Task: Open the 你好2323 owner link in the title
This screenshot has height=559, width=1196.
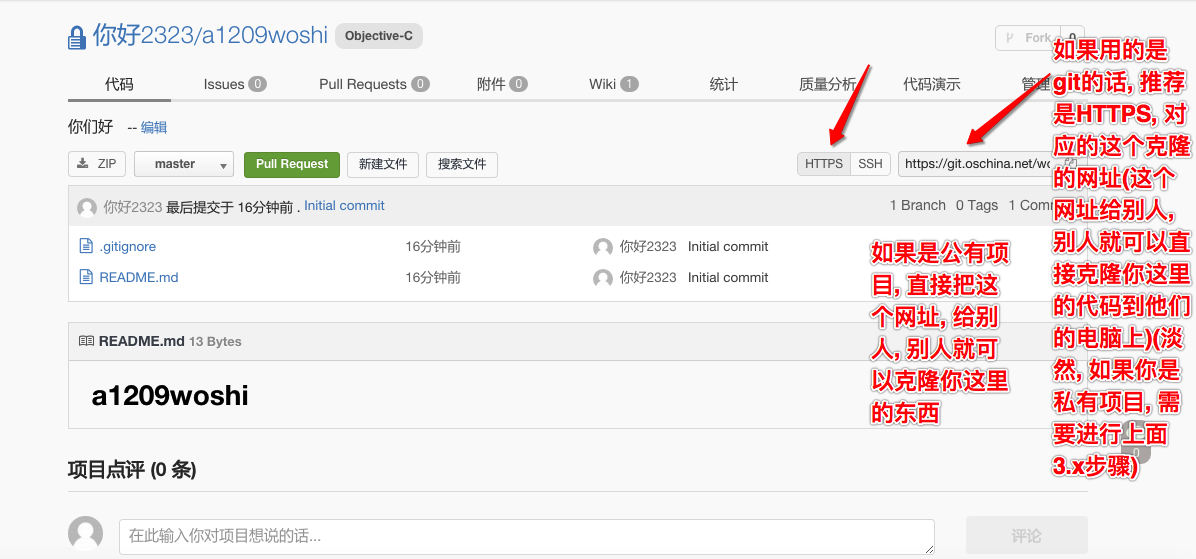Action: pos(143,35)
